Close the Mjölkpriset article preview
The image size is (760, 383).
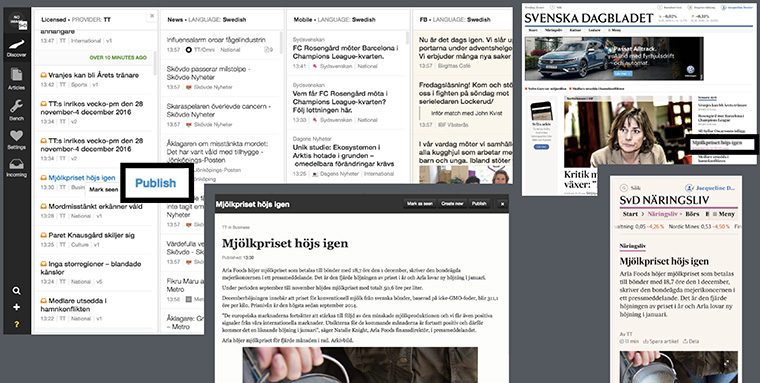[x=503, y=204]
